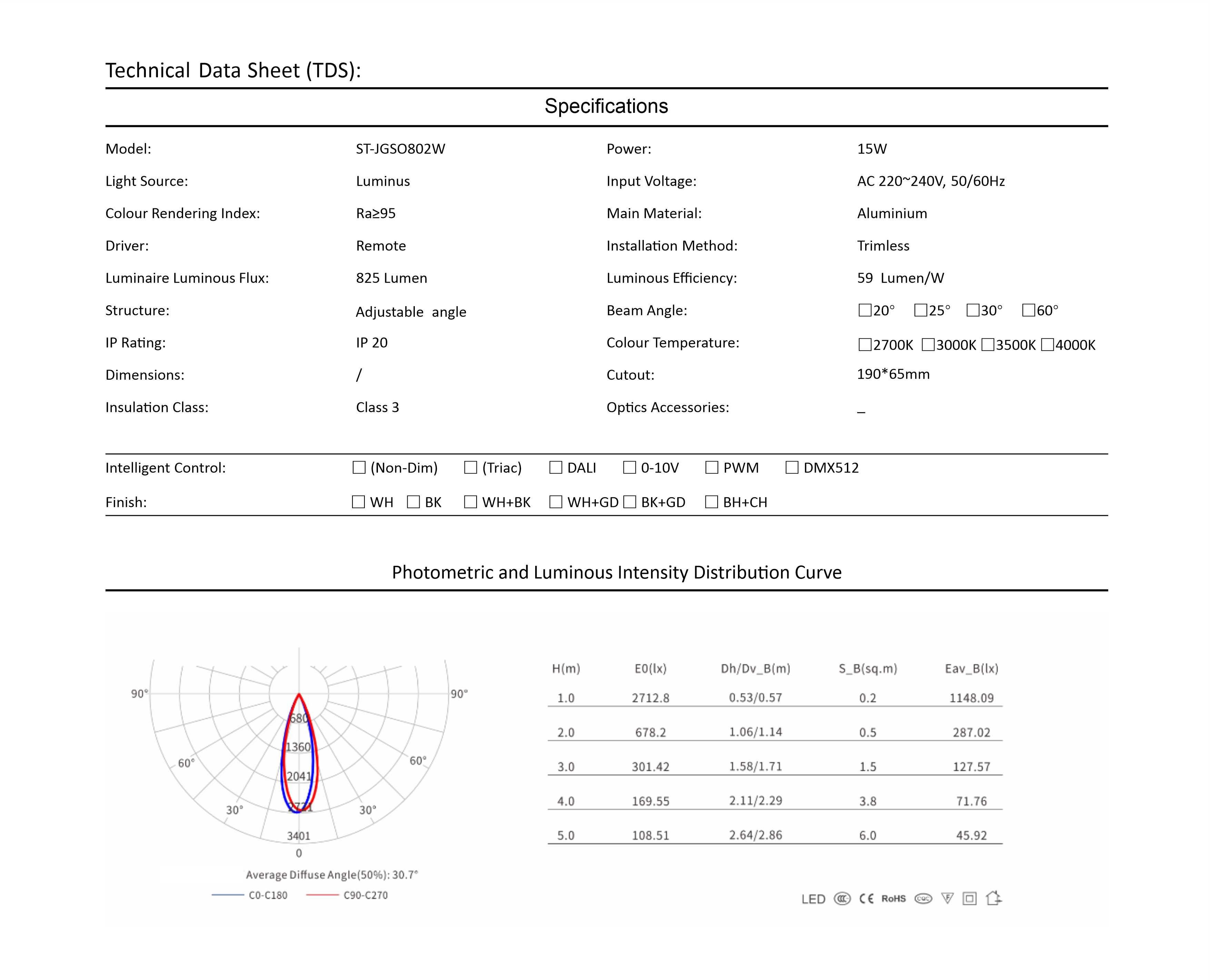The width and height of the screenshot is (1210, 980).
Task: Click the CCC certification mark icon
Action: point(842,898)
